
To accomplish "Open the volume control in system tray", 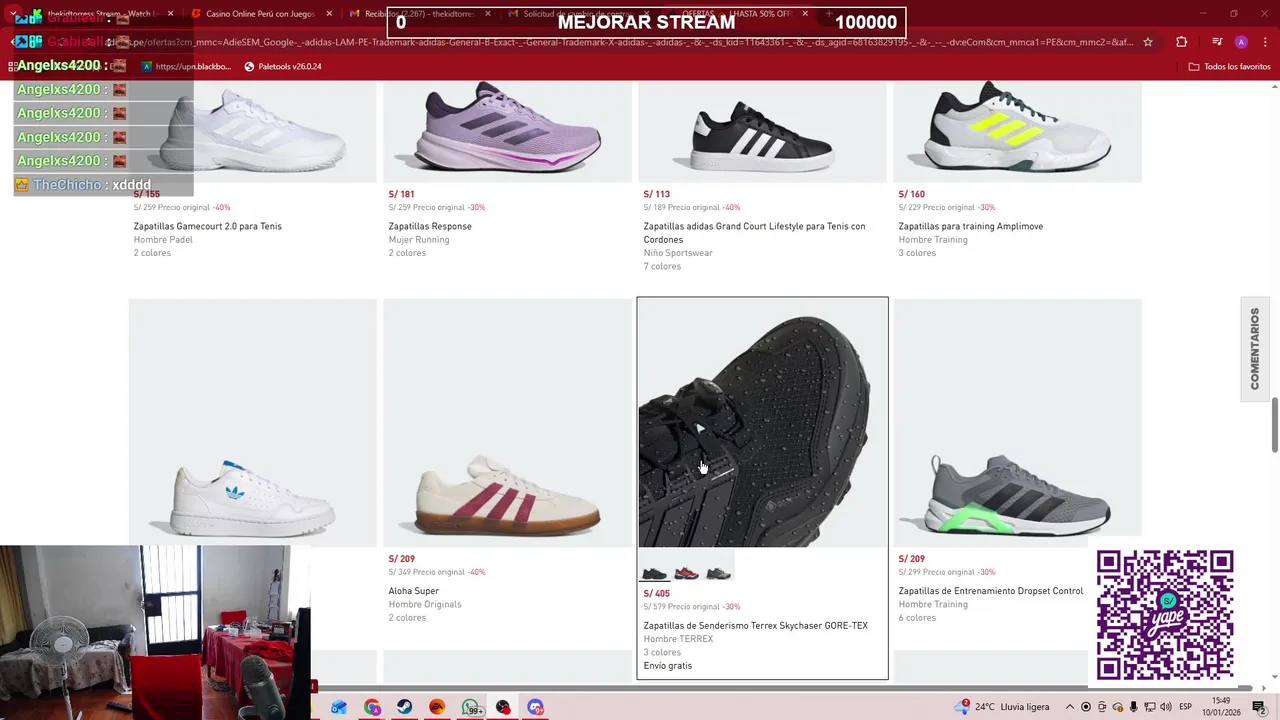I will coord(1165,707).
